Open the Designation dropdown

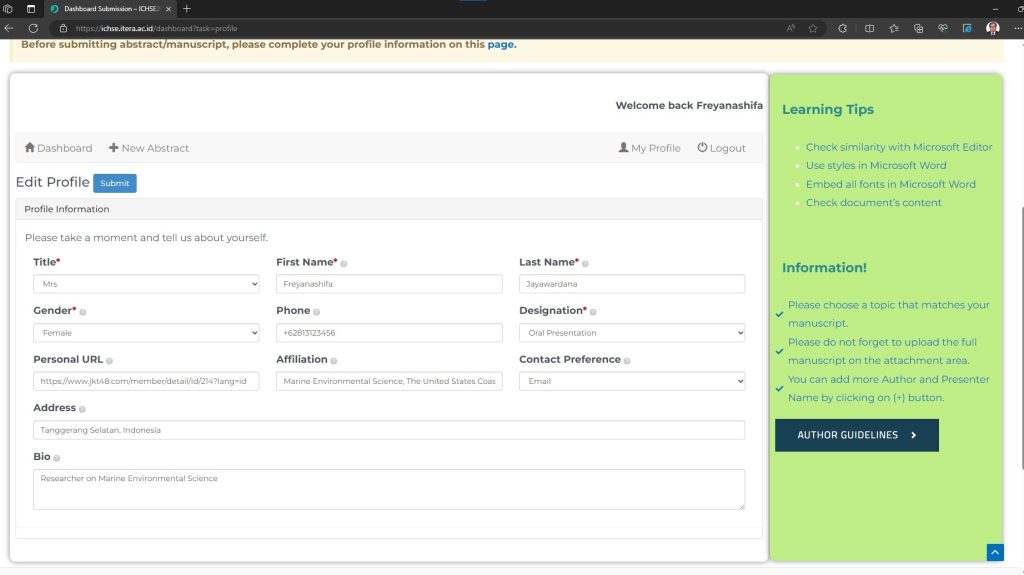pos(632,333)
